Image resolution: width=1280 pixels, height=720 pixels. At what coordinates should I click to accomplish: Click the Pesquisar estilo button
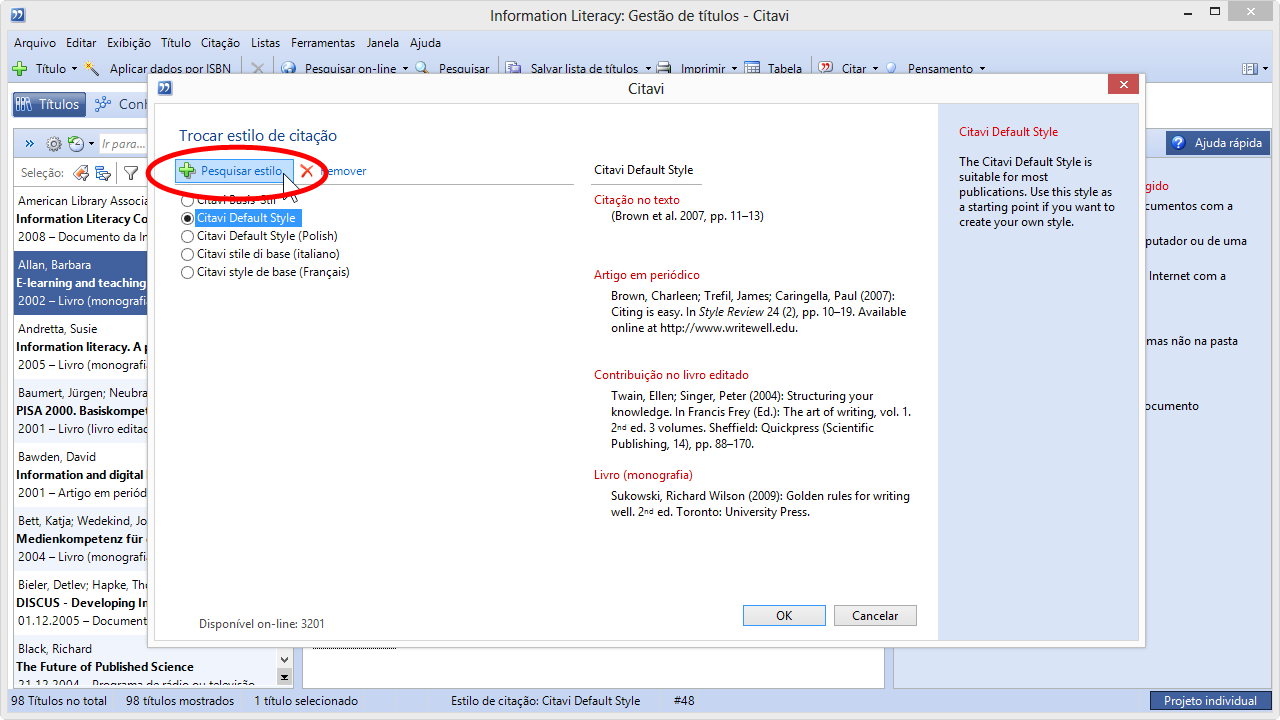(x=235, y=171)
